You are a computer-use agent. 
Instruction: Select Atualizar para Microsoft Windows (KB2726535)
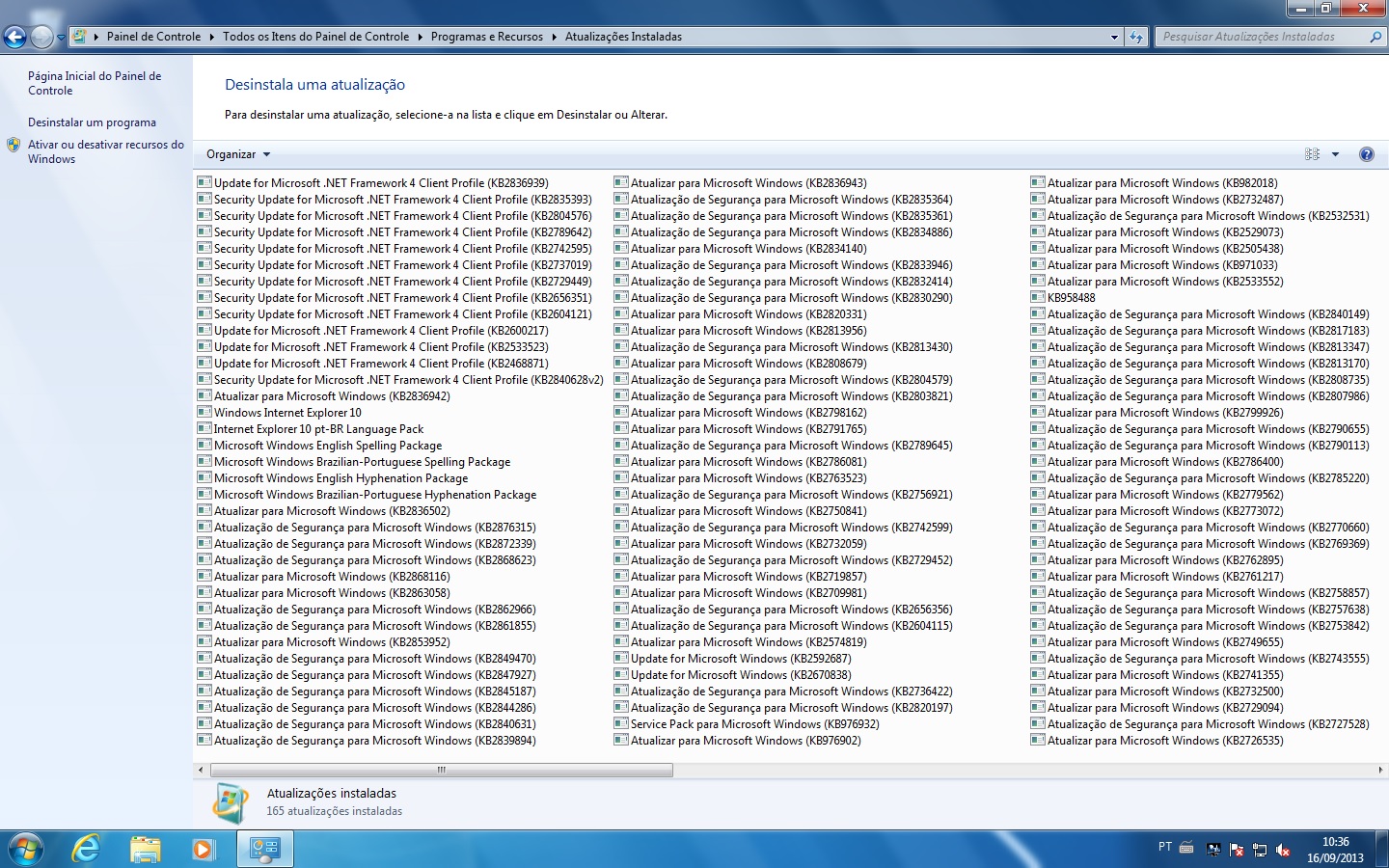pyautogui.click(x=1157, y=740)
